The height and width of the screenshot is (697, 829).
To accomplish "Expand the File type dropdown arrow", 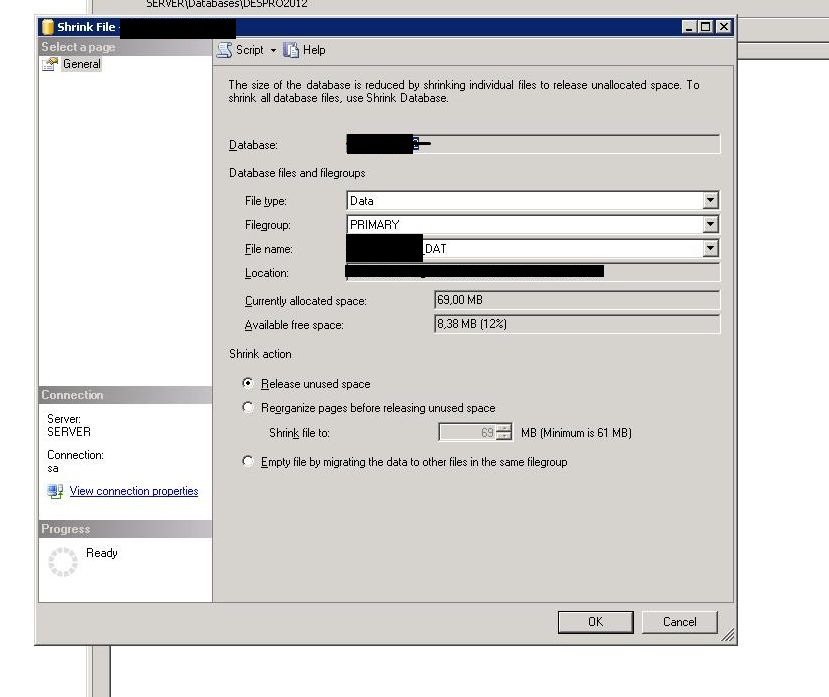I will click(711, 200).
